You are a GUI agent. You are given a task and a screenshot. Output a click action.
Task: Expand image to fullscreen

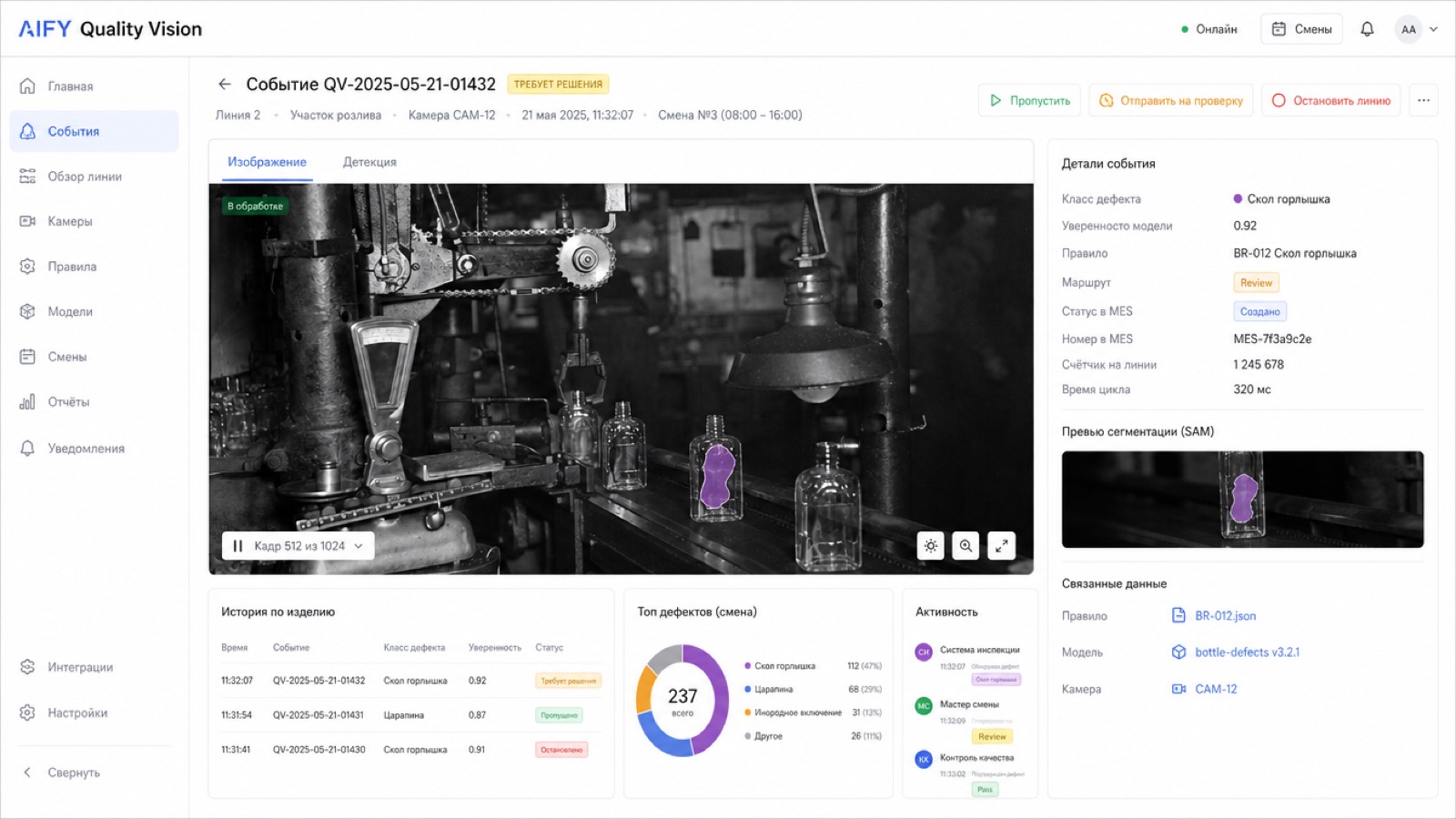pos(1001,546)
